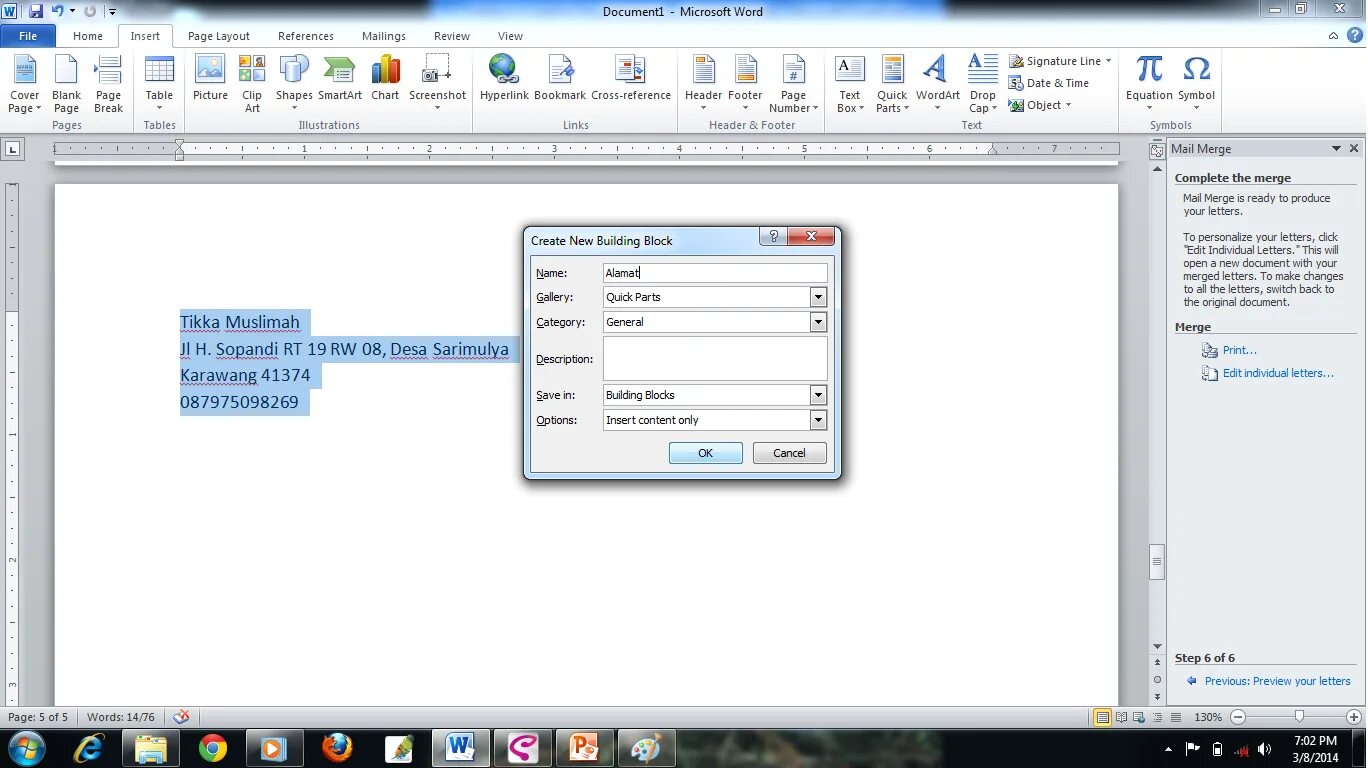This screenshot has height=768, width=1368.
Task: Switch to the Mailings tab
Action: coord(384,36)
